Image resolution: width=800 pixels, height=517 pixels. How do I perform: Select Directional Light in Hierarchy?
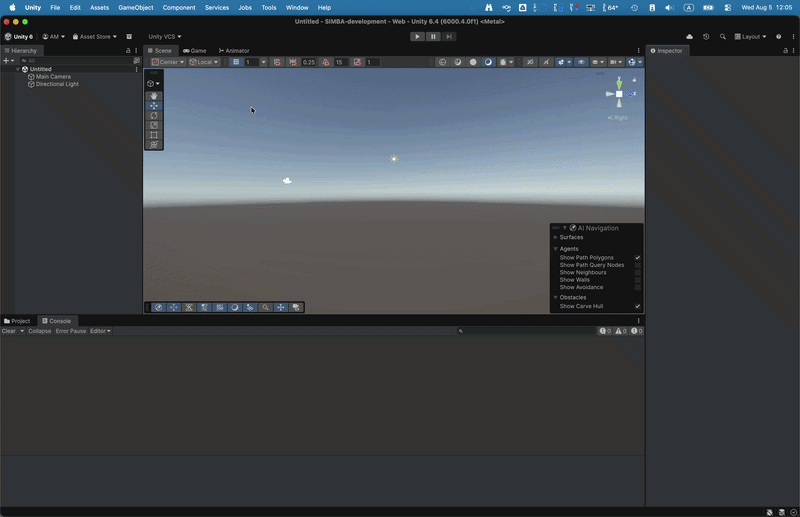57,84
